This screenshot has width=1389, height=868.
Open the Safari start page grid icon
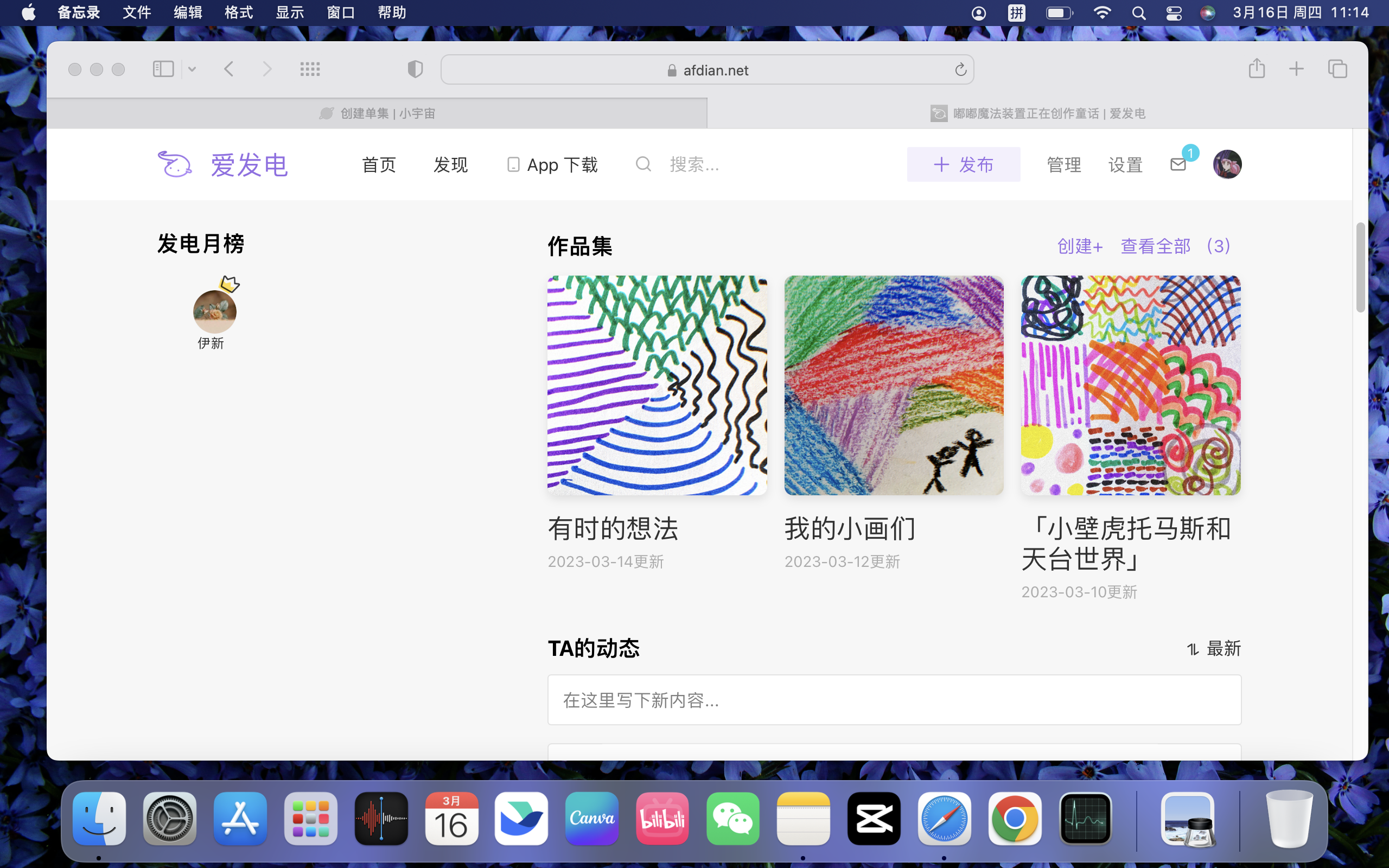click(x=310, y=69)
